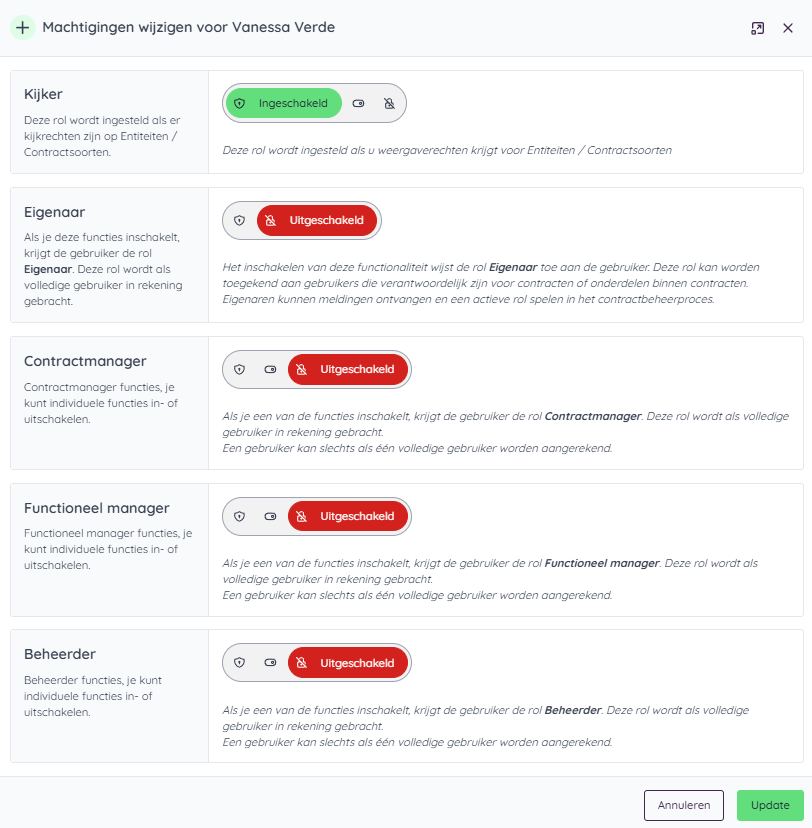Select the shield icon for Beheerder

click(240, 662)
